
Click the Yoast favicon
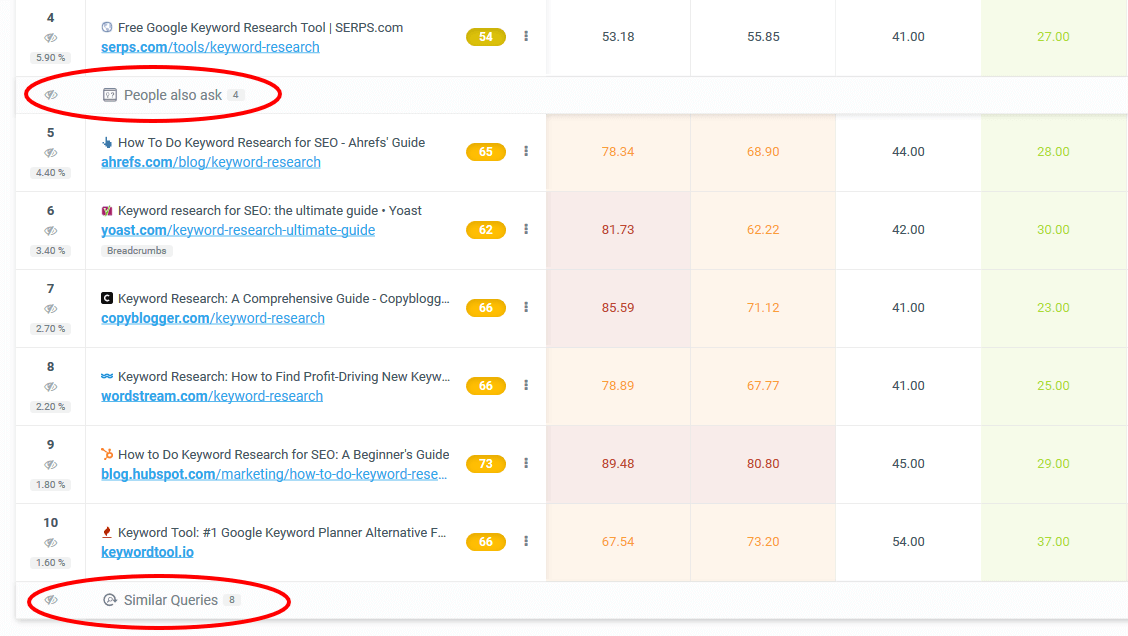(x=106, y=211)
